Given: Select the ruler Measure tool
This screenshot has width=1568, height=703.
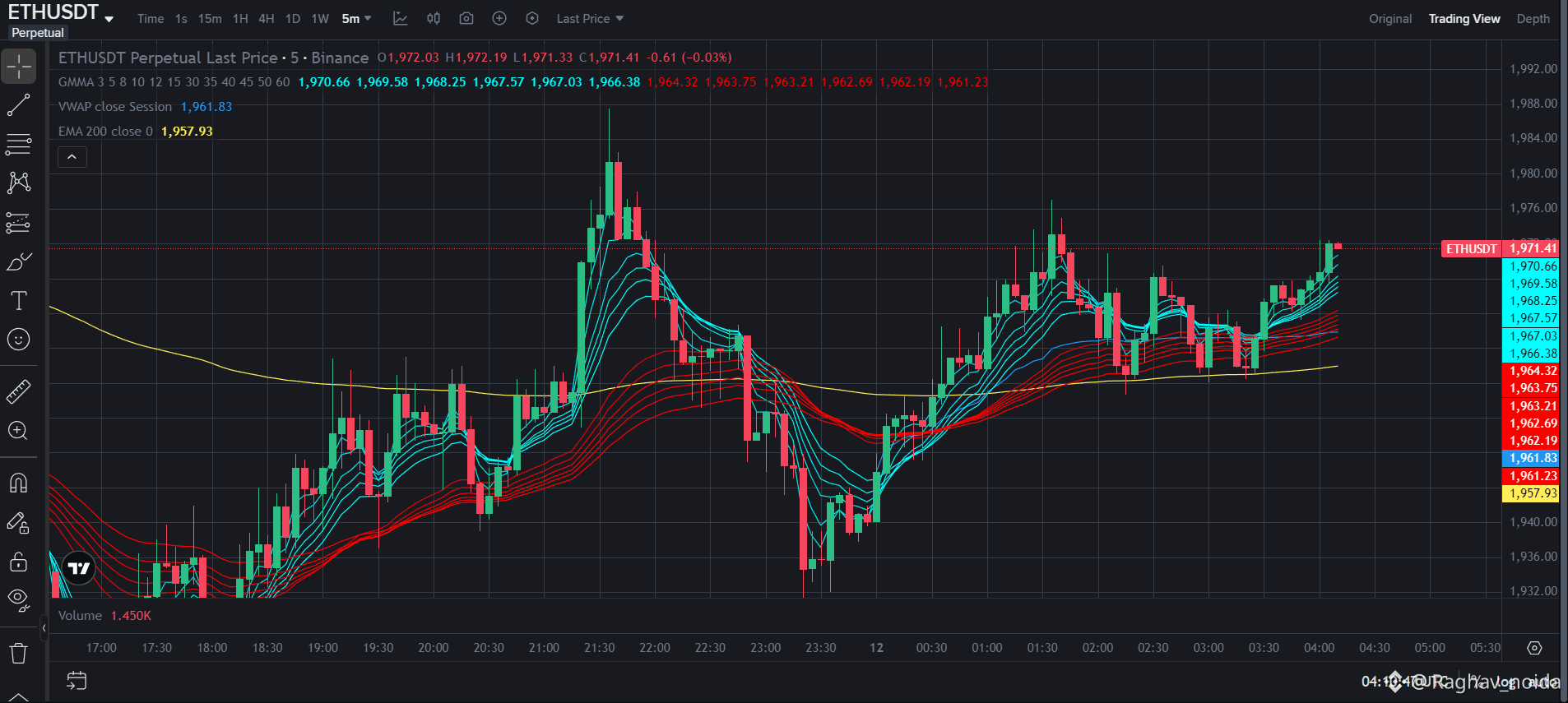Looking at the screenshot, I should (x=19, y=391).
